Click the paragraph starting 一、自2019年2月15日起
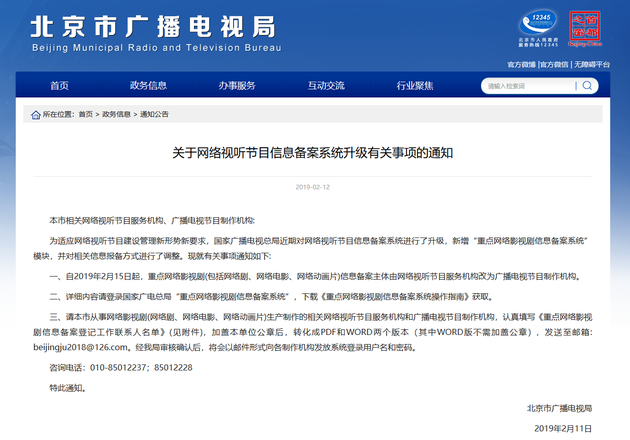Viewport: 630px width, 440px height. (315, 276)
